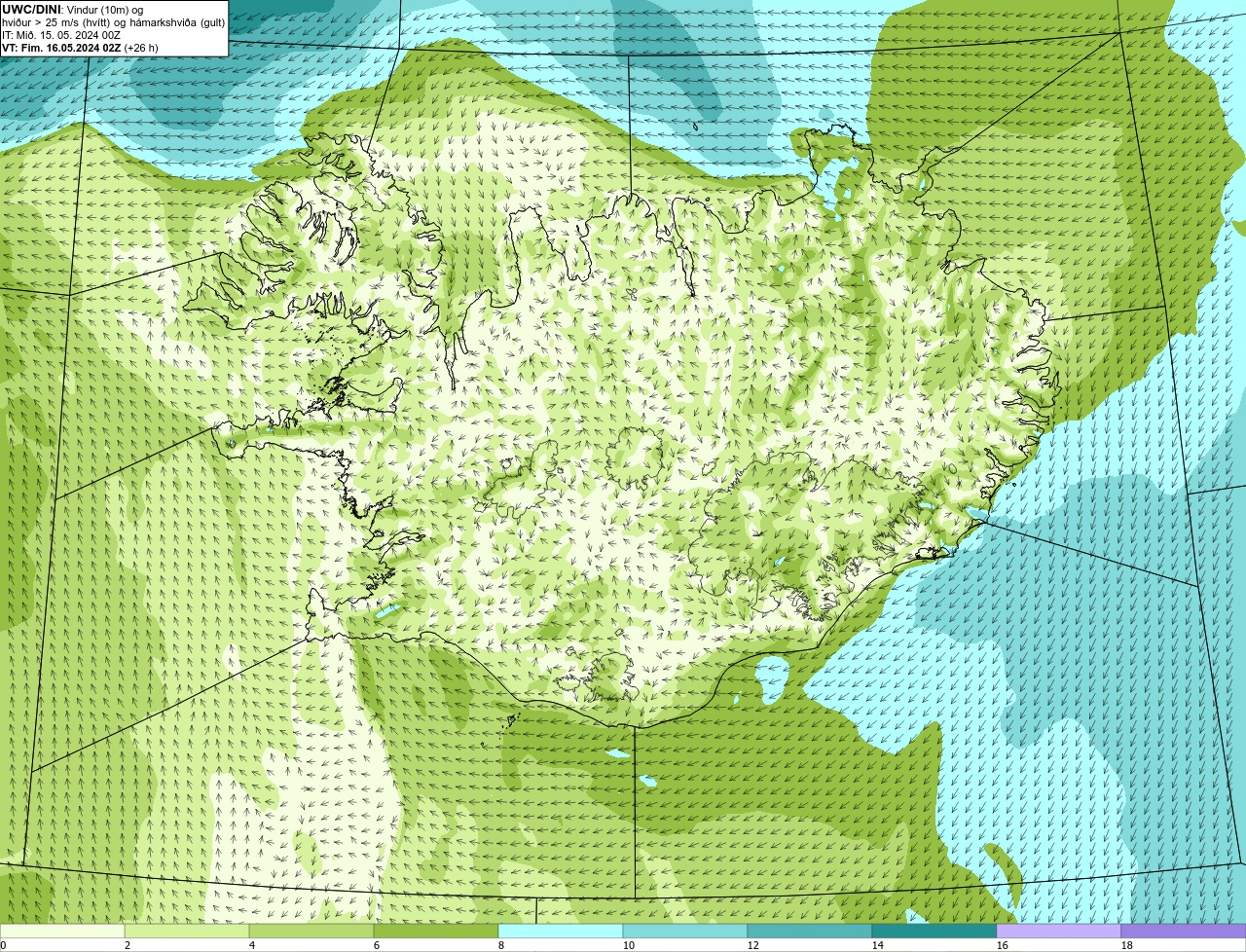Click the pale yellow 0–2 m/s legend swatch
The width and height of the screenshot is (1246, 952).
pos(62,931)
